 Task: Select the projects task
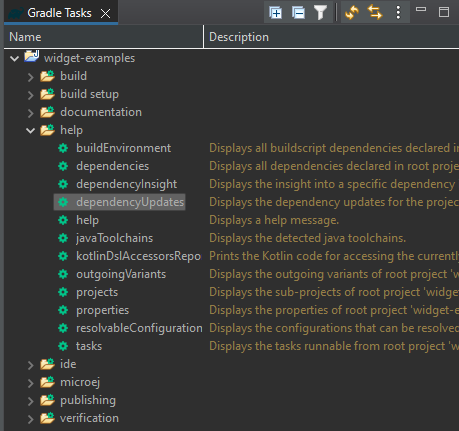[97, 292]
